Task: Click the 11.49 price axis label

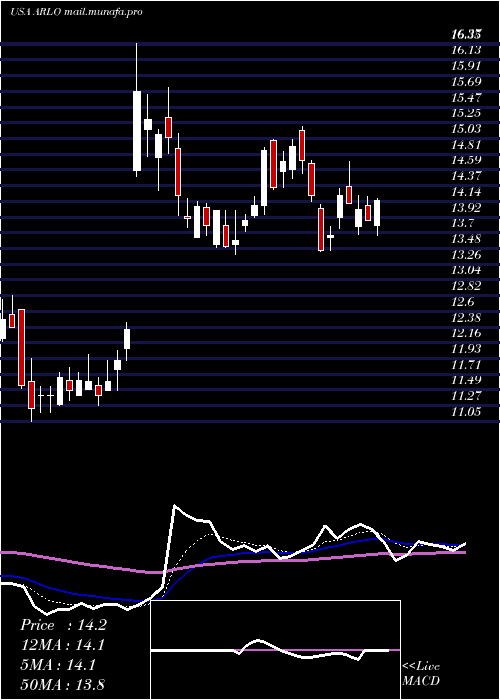Action: (467, 380)
